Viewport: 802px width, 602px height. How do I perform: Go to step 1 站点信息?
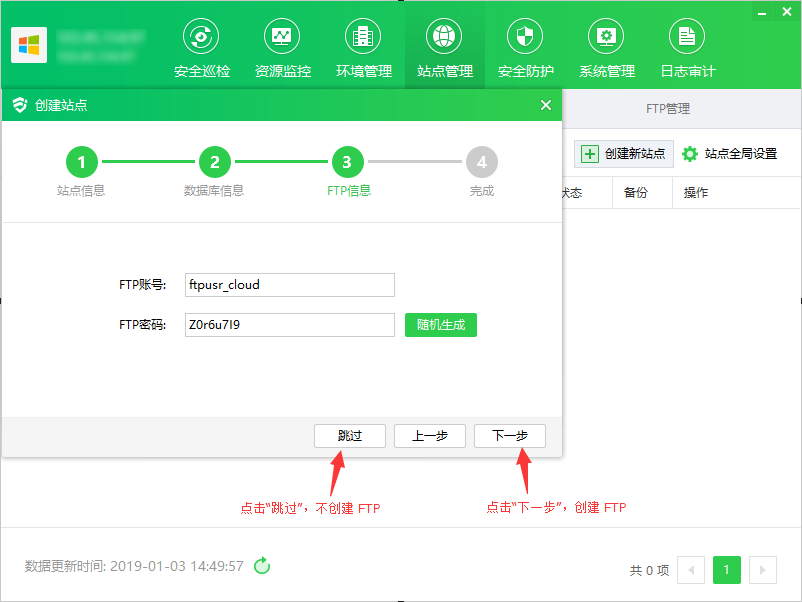tap(82, 162)
